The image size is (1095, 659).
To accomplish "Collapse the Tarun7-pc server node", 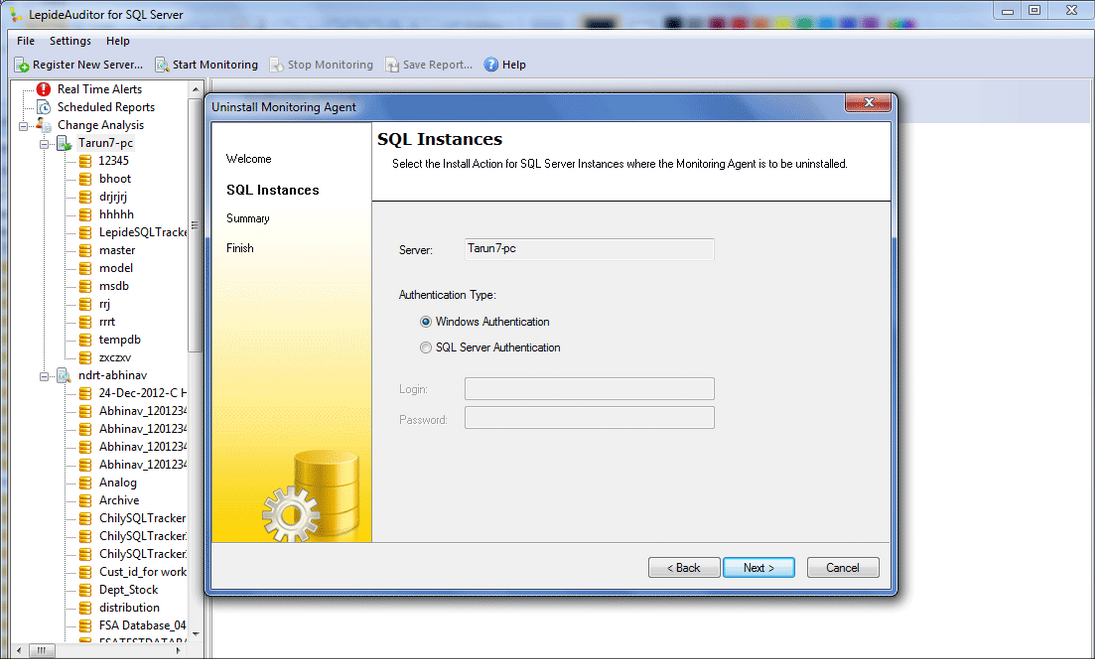I will (x=44, y=145).
